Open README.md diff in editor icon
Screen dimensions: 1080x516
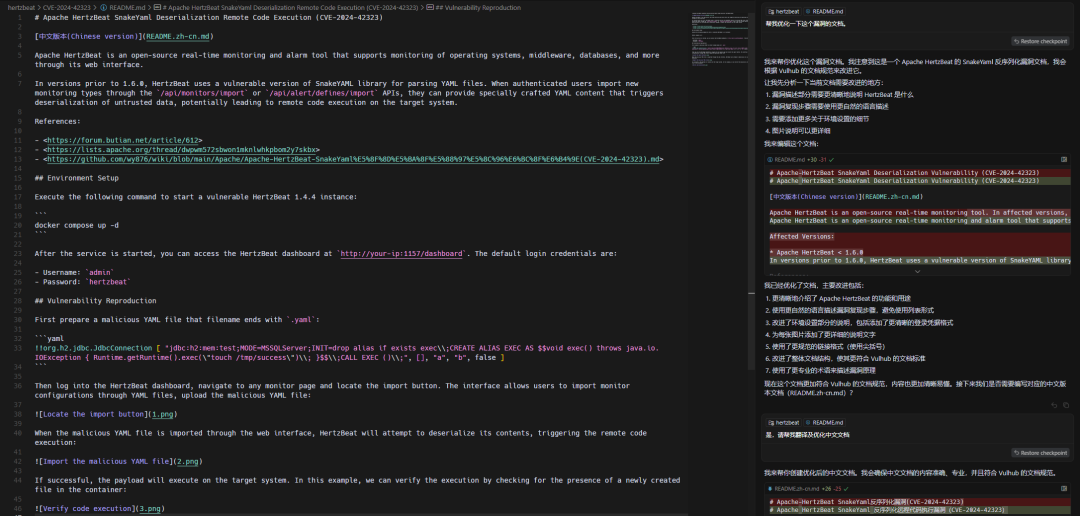click(x=1064, y=158)
